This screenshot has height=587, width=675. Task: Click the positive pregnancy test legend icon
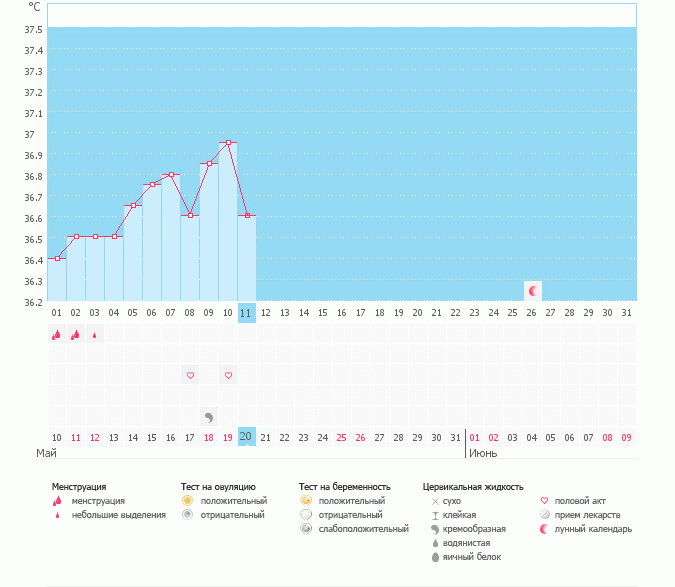(x=305, y=500)
